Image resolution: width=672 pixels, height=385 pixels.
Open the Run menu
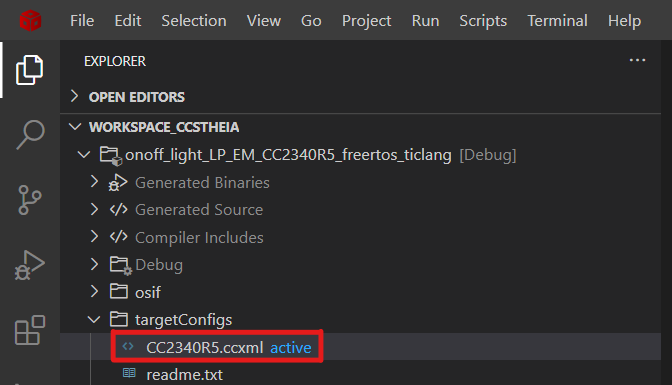coord(426,21)
